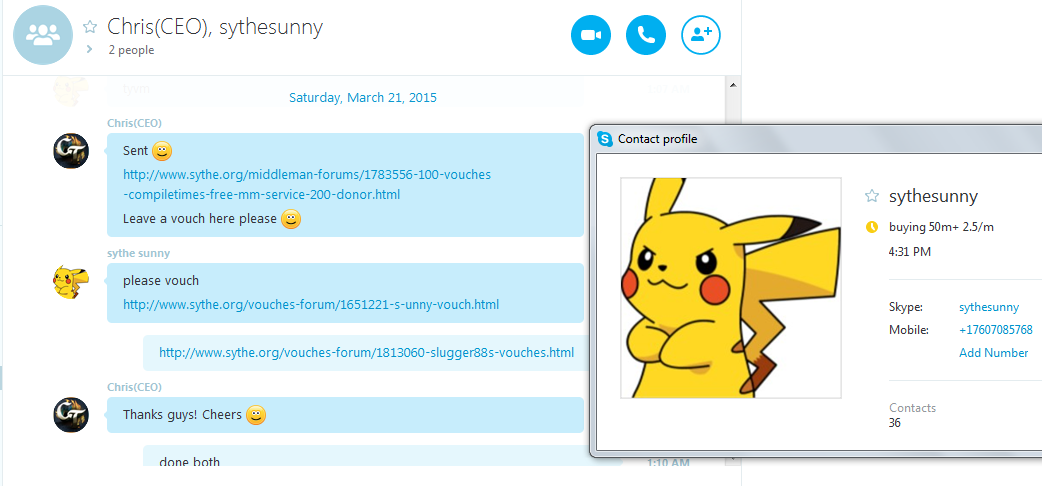Click the 1:10 AM message timestamp

[668, 463]
